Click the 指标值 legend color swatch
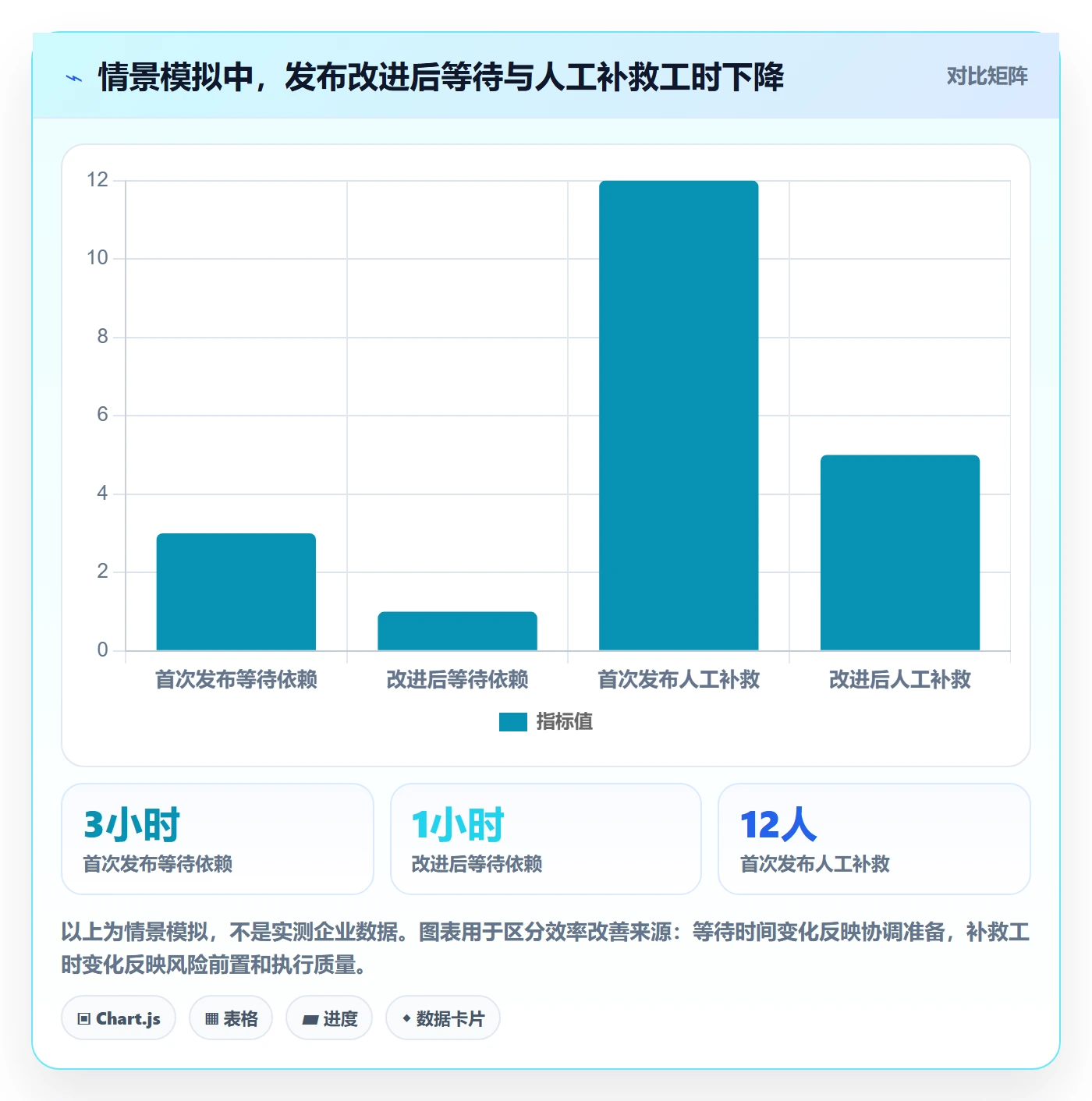The height and width of the screenshot is (1101, 1092). [513, 722]
